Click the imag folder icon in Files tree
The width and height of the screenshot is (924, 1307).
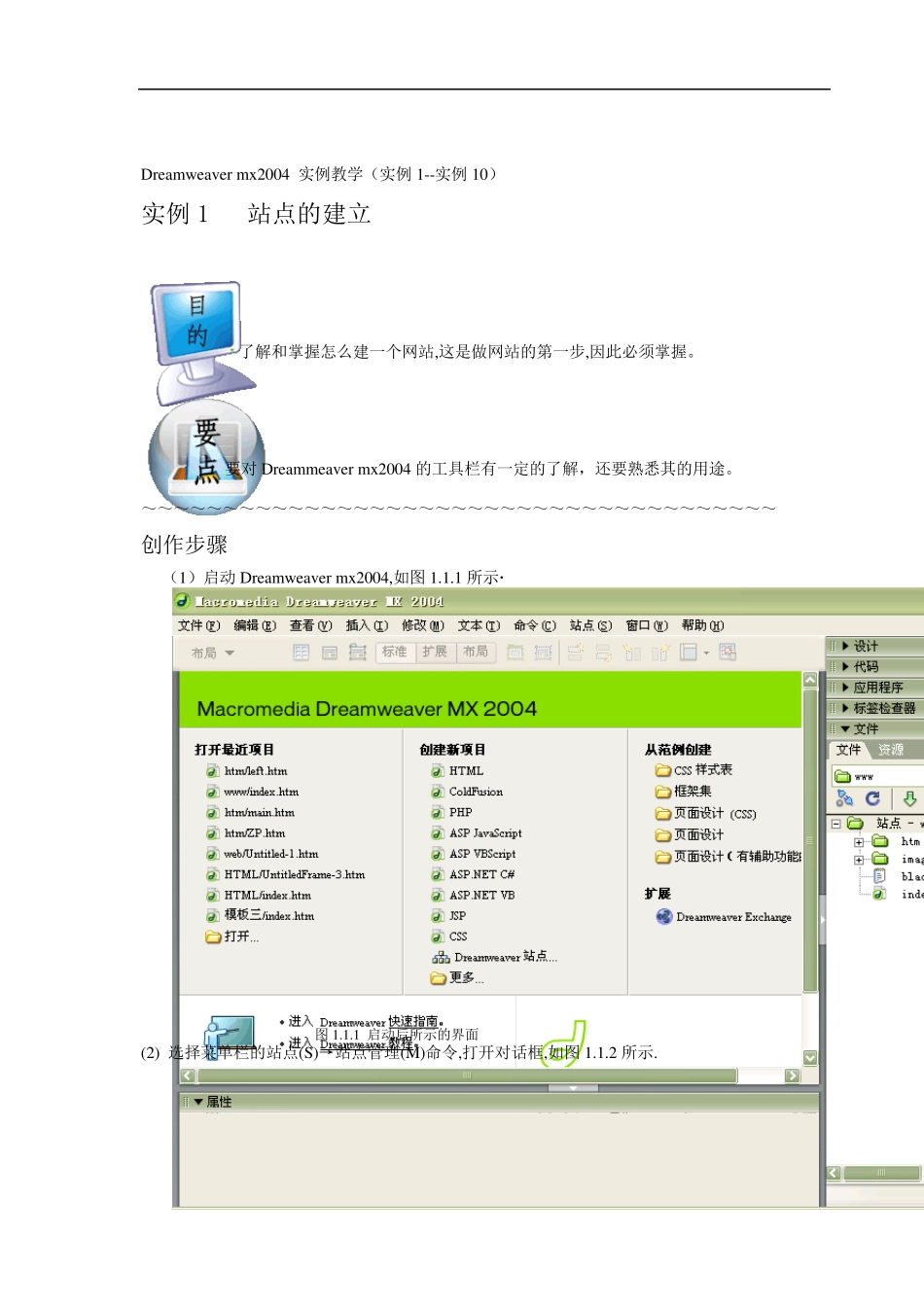(x=880, y=859)
